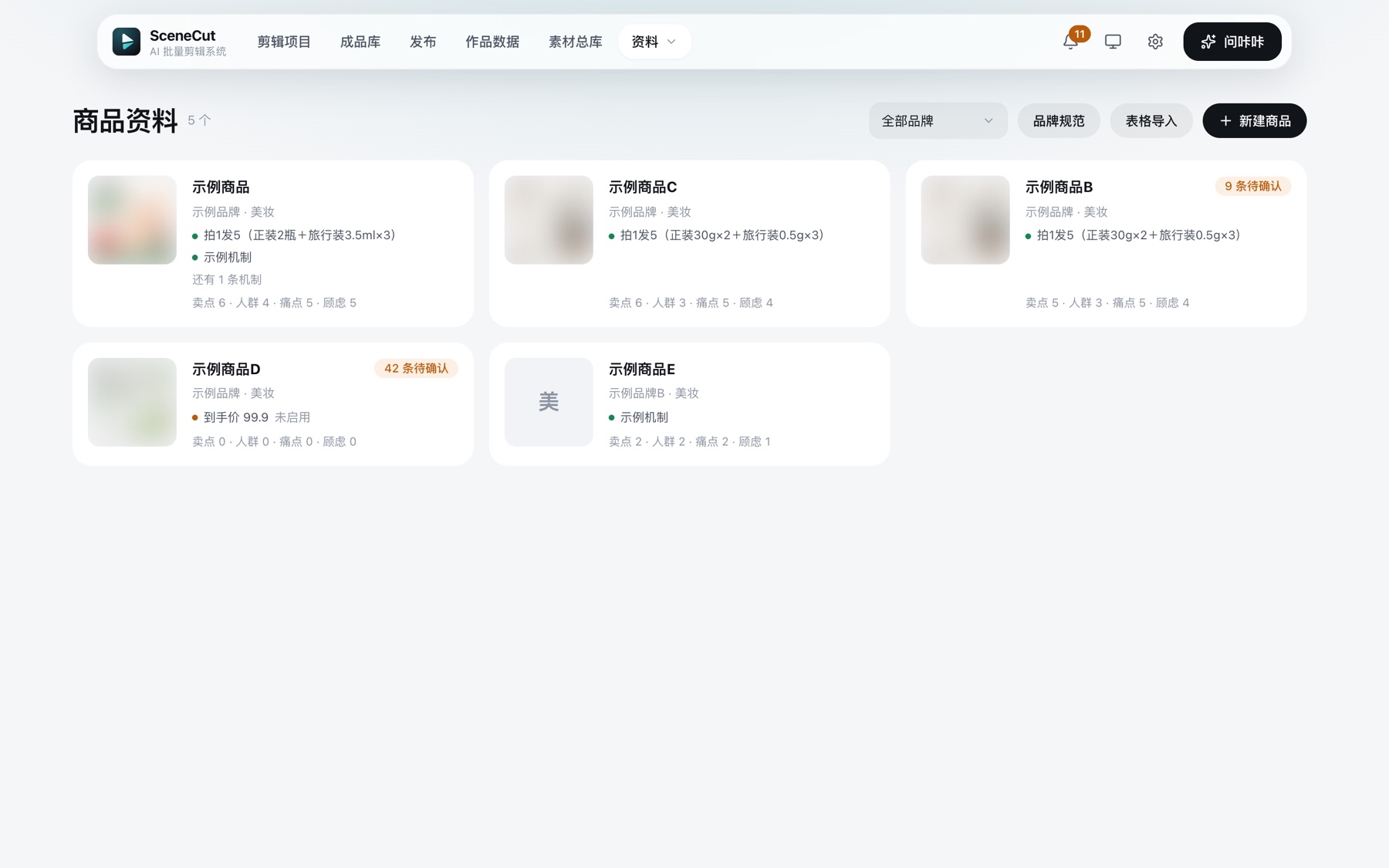
Task: Open 示例商品D thumbnail image
Action: [132, 402]
